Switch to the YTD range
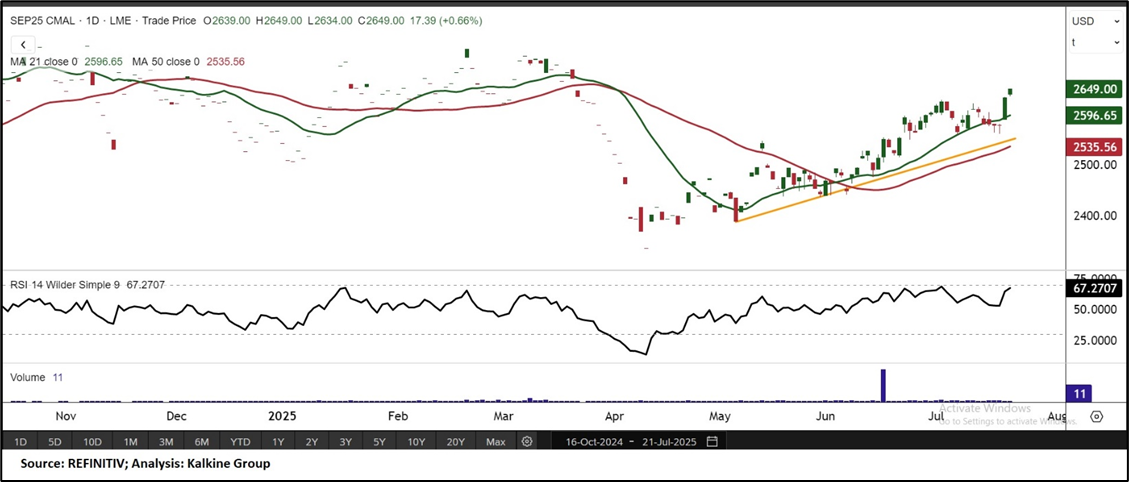 tap(240, 442)
